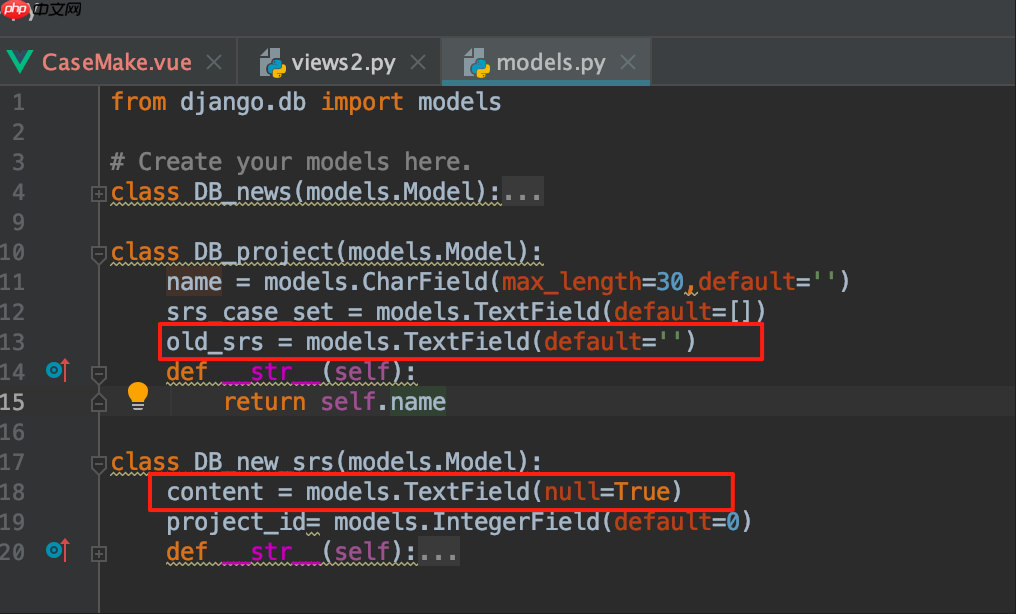Click the Vue file icon on CaseMake.vue tab
Viewport: 1016px width, 614px height.
click(x=19, y=62)
